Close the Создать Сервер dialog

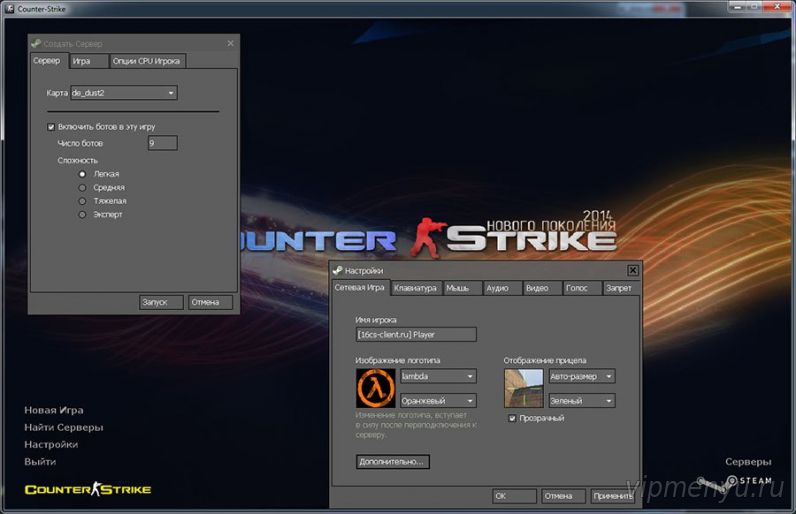(230, 44)
